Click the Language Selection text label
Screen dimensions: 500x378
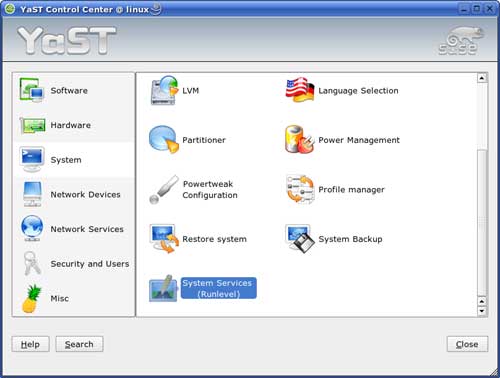click(x=358, y=91)
